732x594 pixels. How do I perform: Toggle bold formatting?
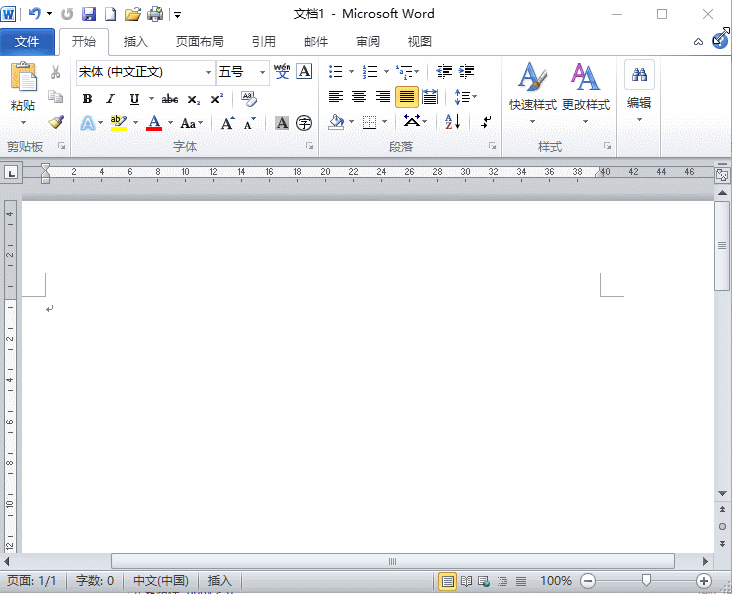87,99
